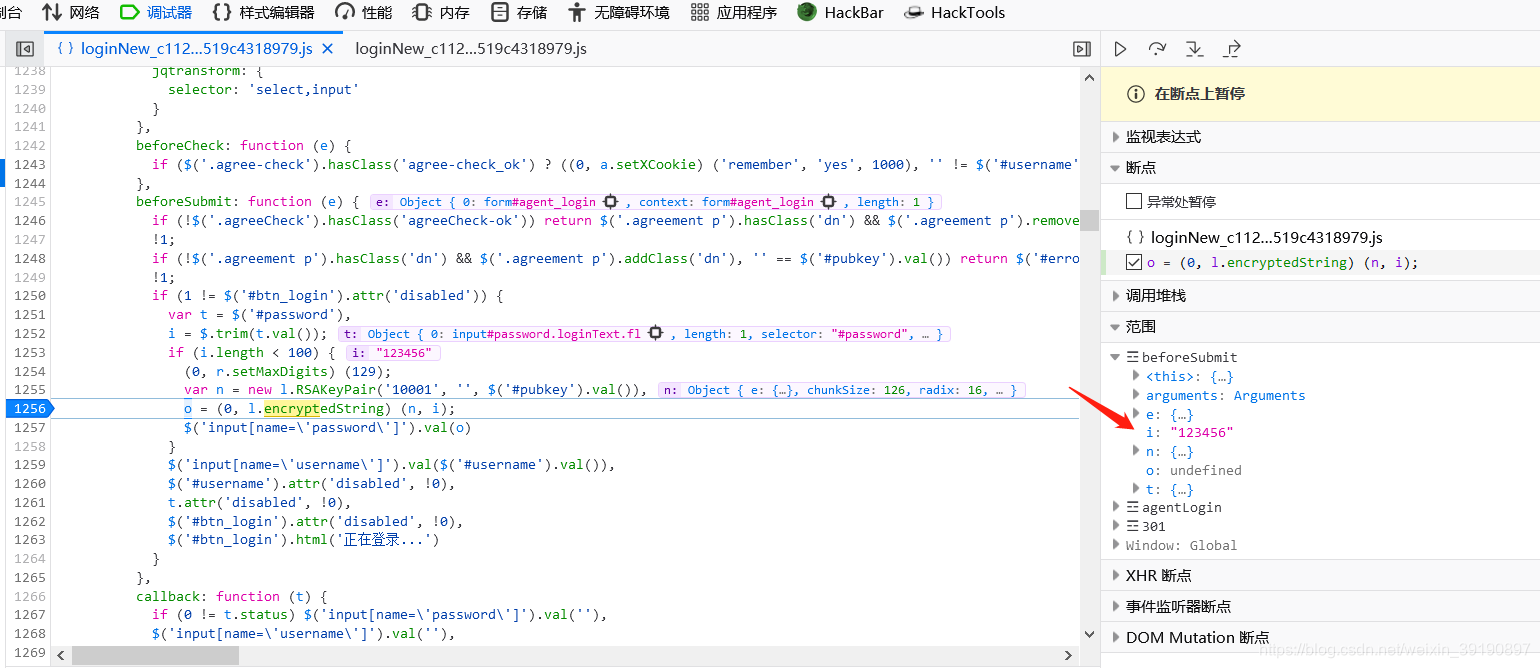Select scope value o: undefined

(1193, 470)
